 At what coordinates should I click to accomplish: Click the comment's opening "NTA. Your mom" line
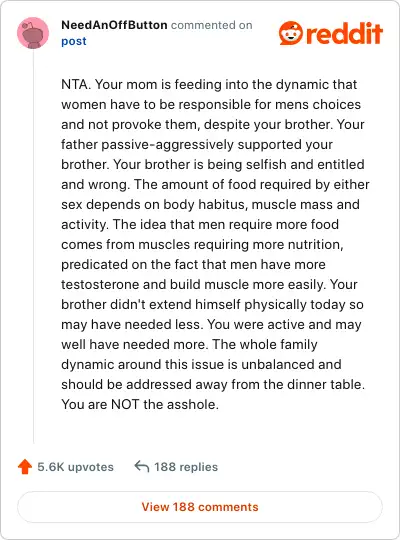pos(209,84)
